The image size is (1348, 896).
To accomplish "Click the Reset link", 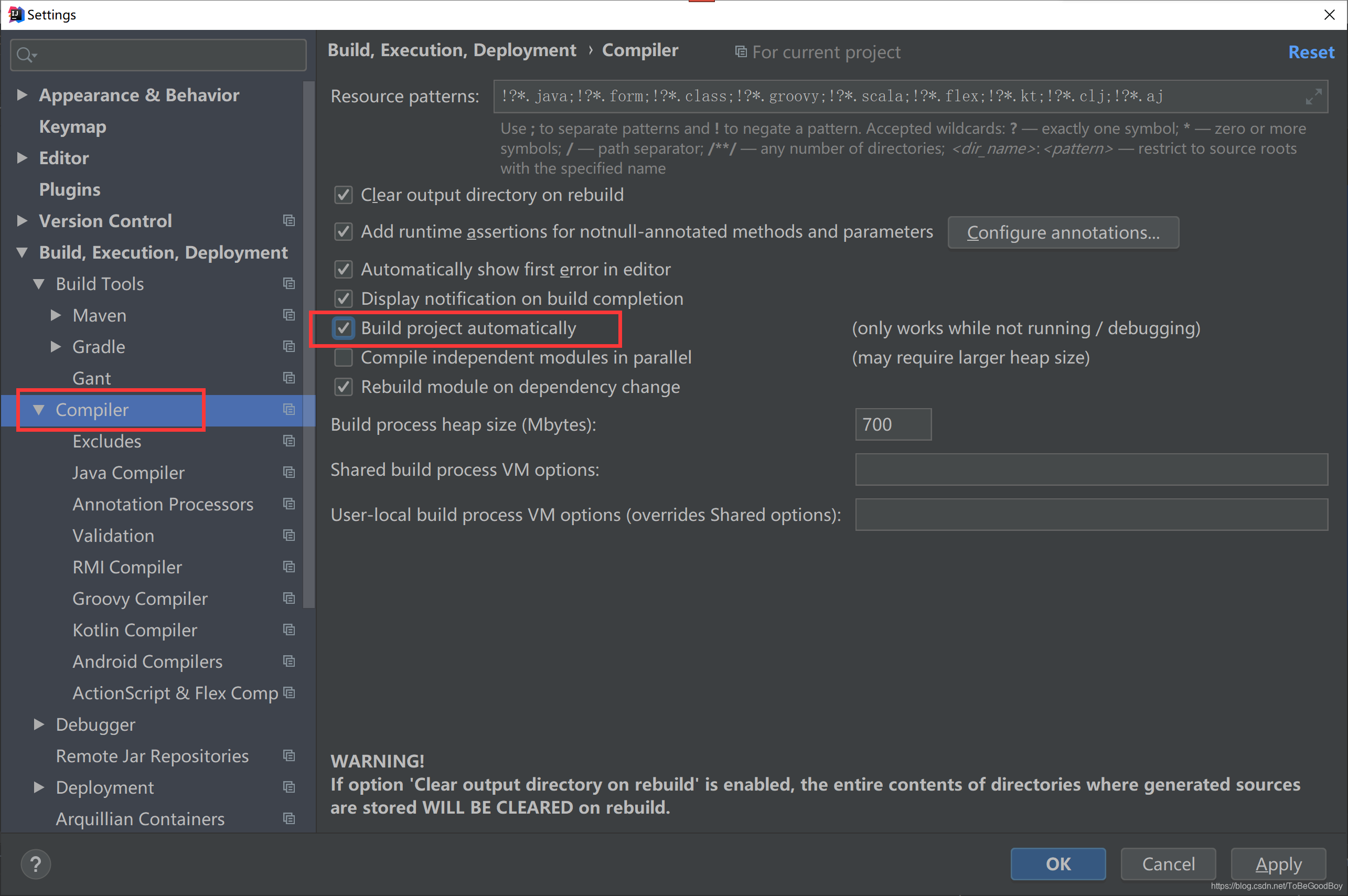I will (x=1311, y=52).
